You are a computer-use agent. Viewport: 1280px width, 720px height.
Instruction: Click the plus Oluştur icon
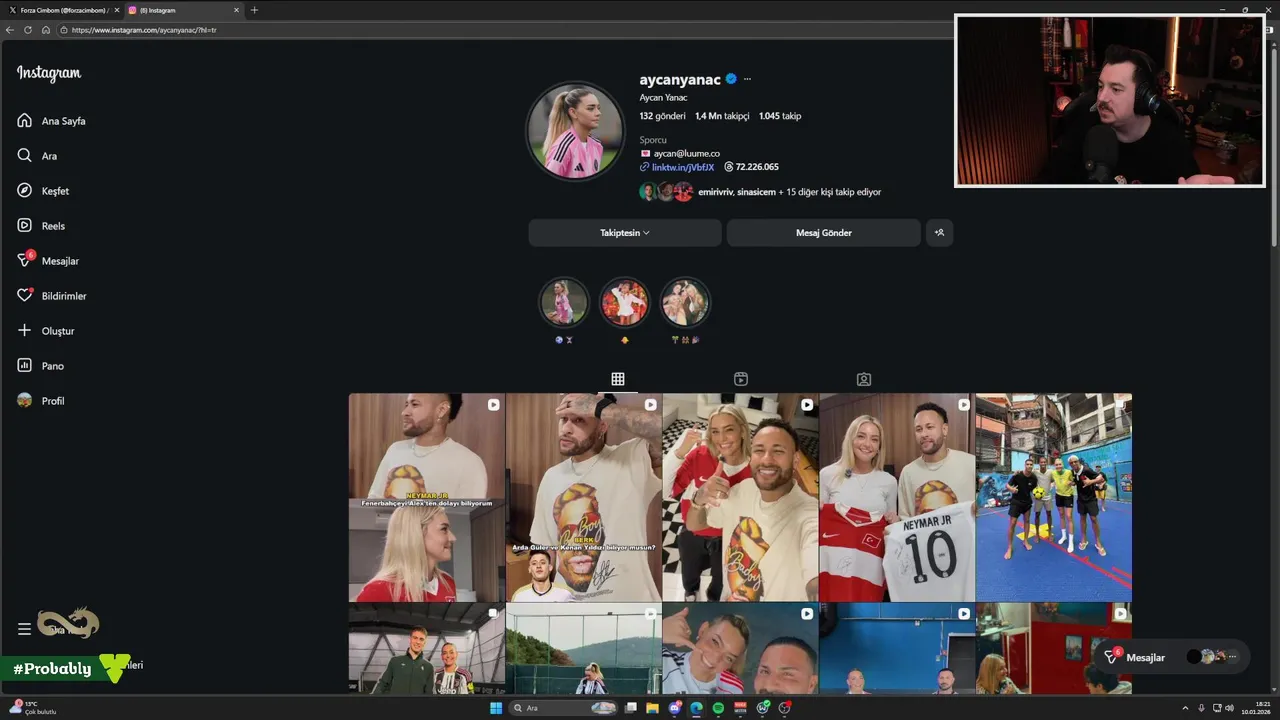[x=25, y=330]
